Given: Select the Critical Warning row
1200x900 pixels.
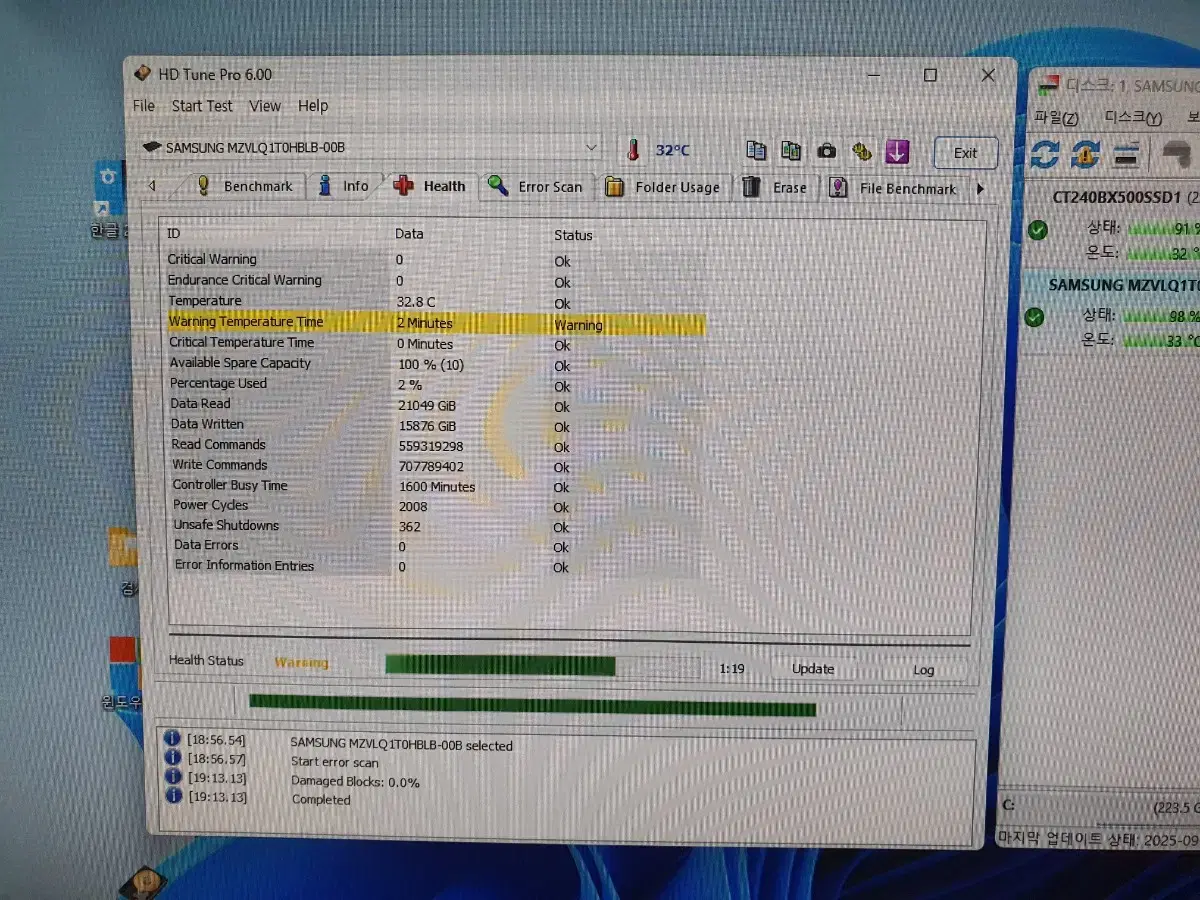Looking at the screenshot, I should point(436,260).
